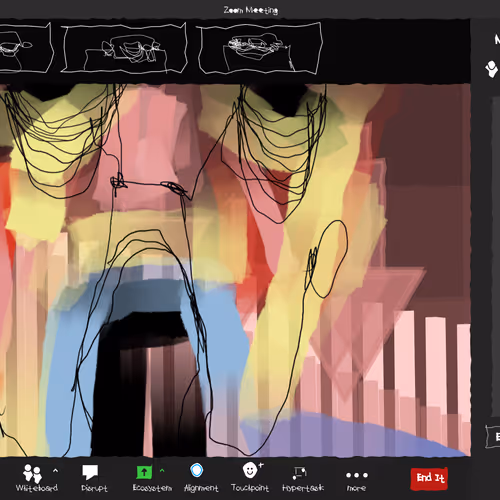Open the Whiteboard people icon
Image resolution: width=500 pixels, height=500 pixels.
click(32, 473)
